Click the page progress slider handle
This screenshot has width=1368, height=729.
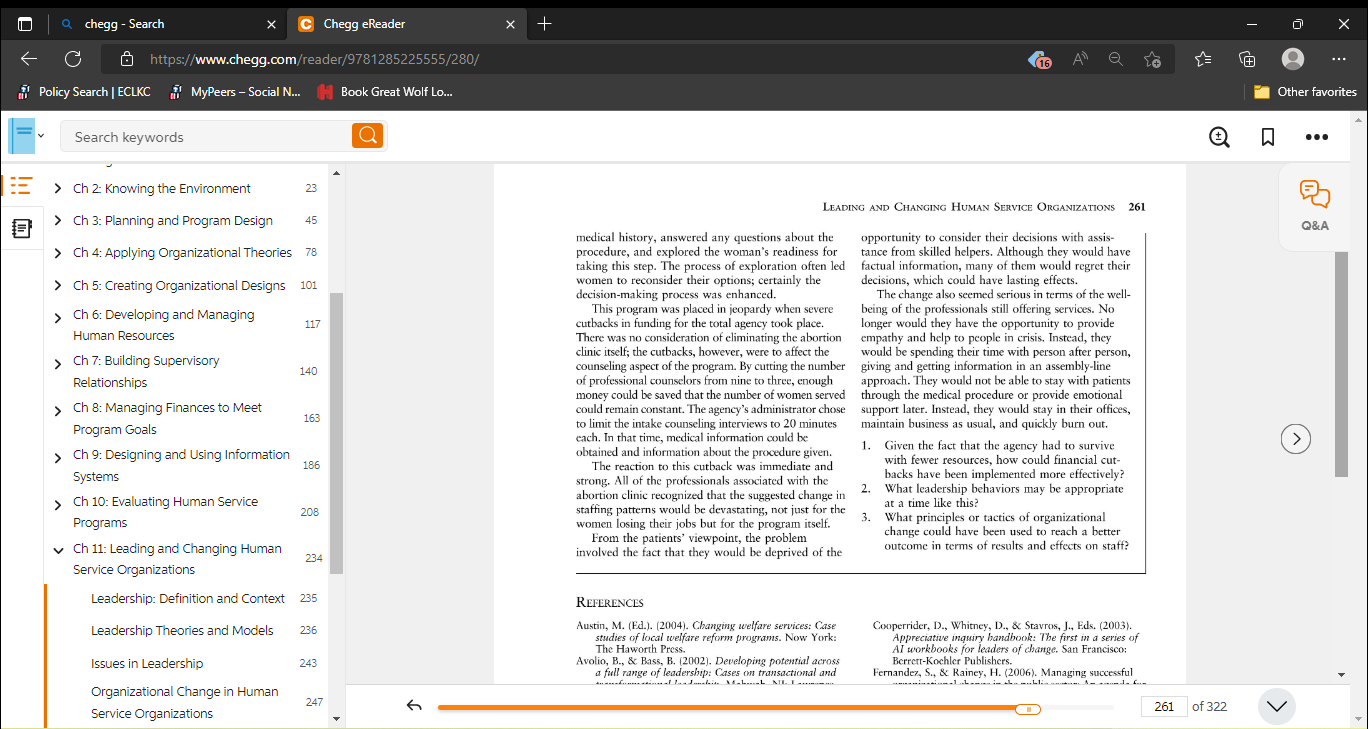point(1027,708)
